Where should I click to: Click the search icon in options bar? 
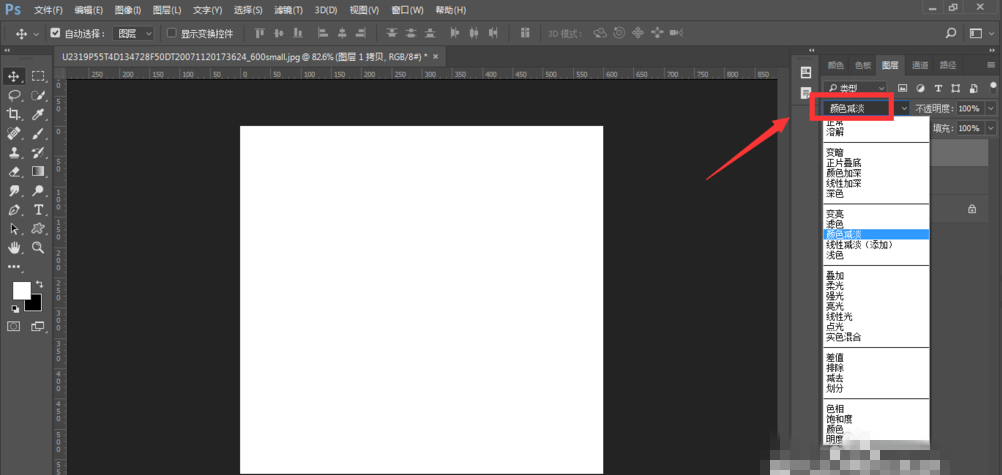[949, 33]
